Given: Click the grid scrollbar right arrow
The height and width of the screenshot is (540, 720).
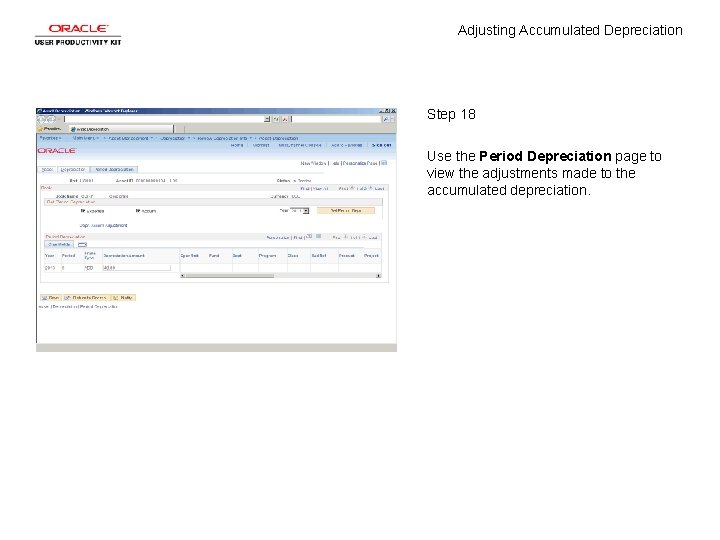Looking at the screenshot, I should pyautogui.click(x=378, y=276).
